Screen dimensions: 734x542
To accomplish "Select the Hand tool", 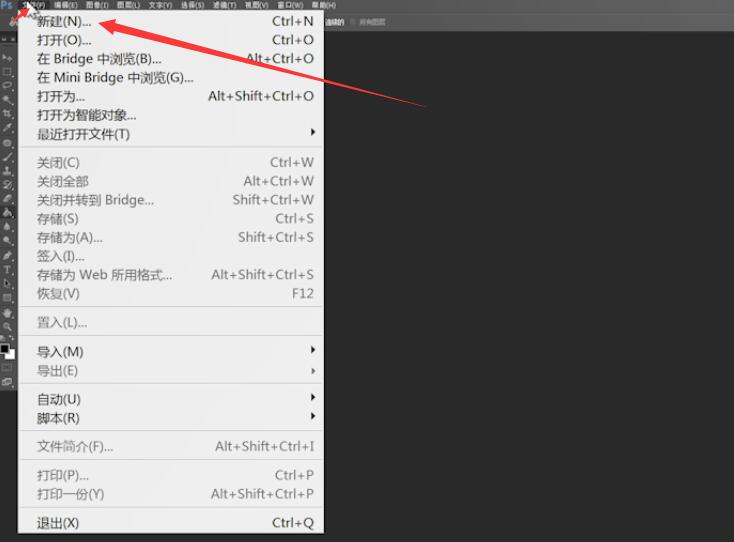I will (x=7, y=312).
